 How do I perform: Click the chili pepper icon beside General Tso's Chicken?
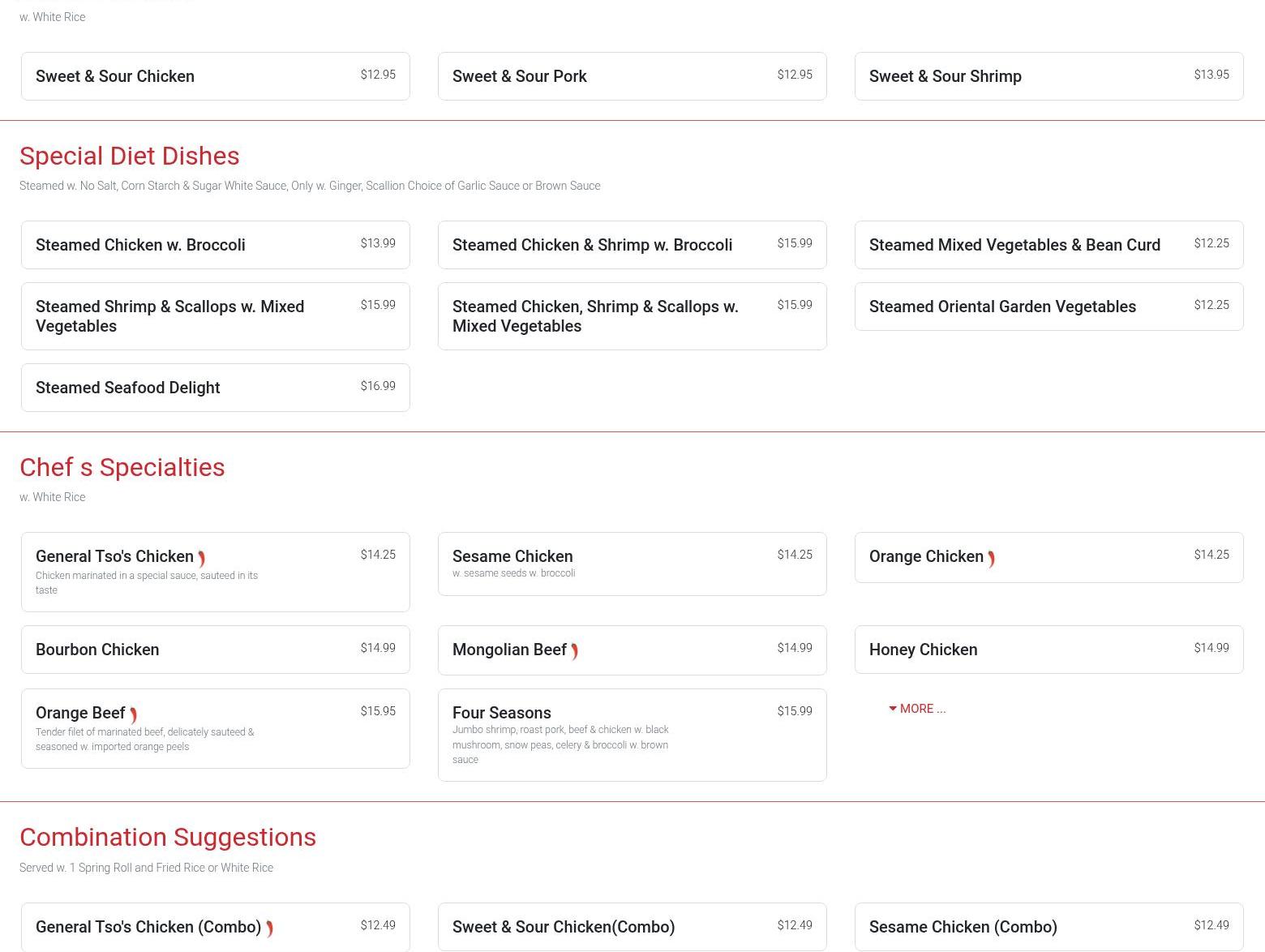[x=201, y=559]
